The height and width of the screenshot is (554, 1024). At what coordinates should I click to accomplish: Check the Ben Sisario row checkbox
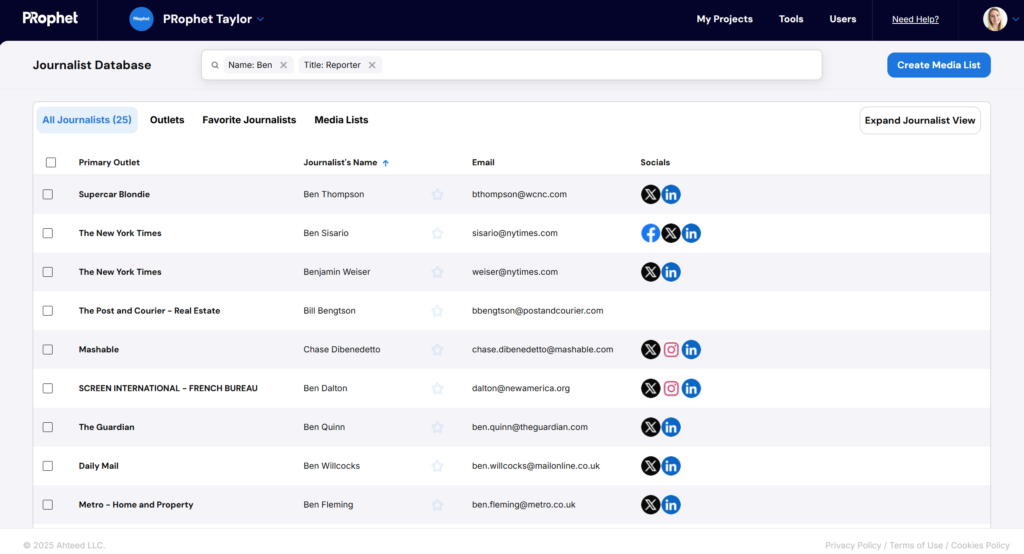tap(48, 233)
